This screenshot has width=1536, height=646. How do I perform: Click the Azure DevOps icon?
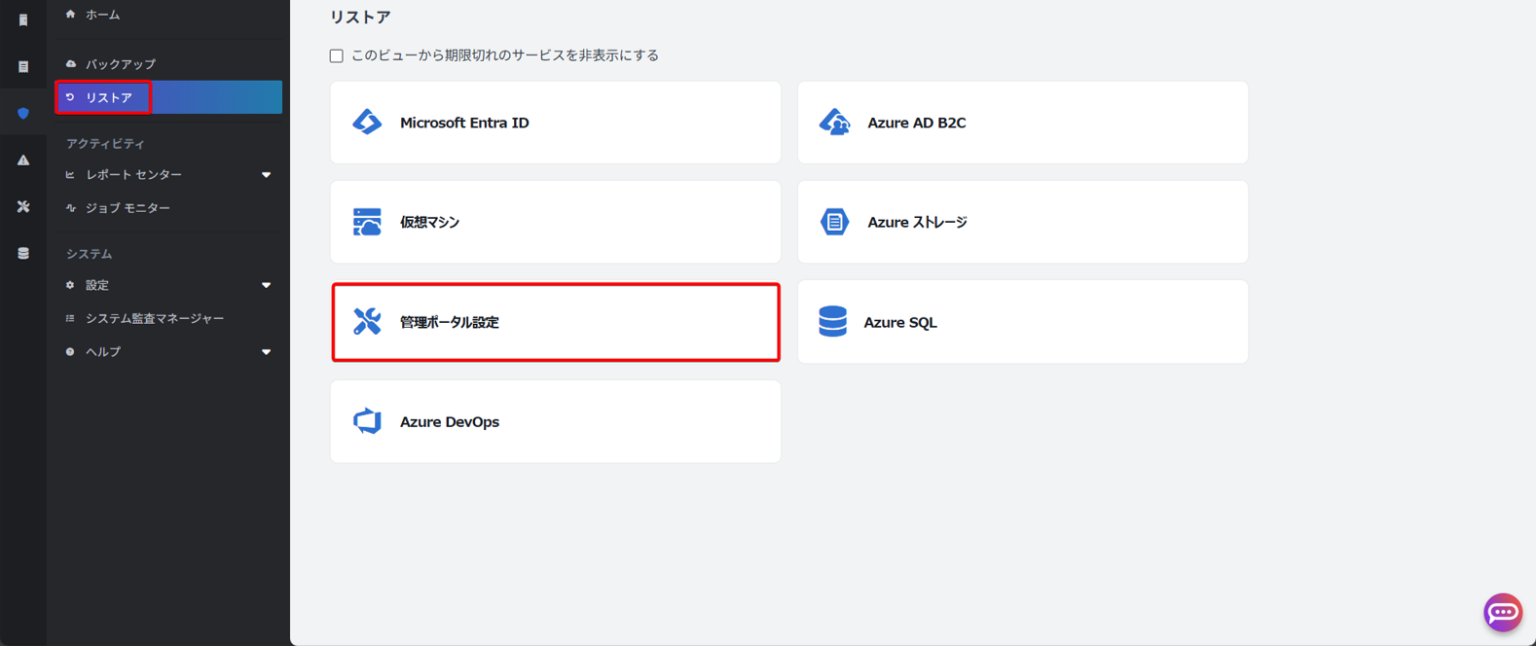click(367, 421)
